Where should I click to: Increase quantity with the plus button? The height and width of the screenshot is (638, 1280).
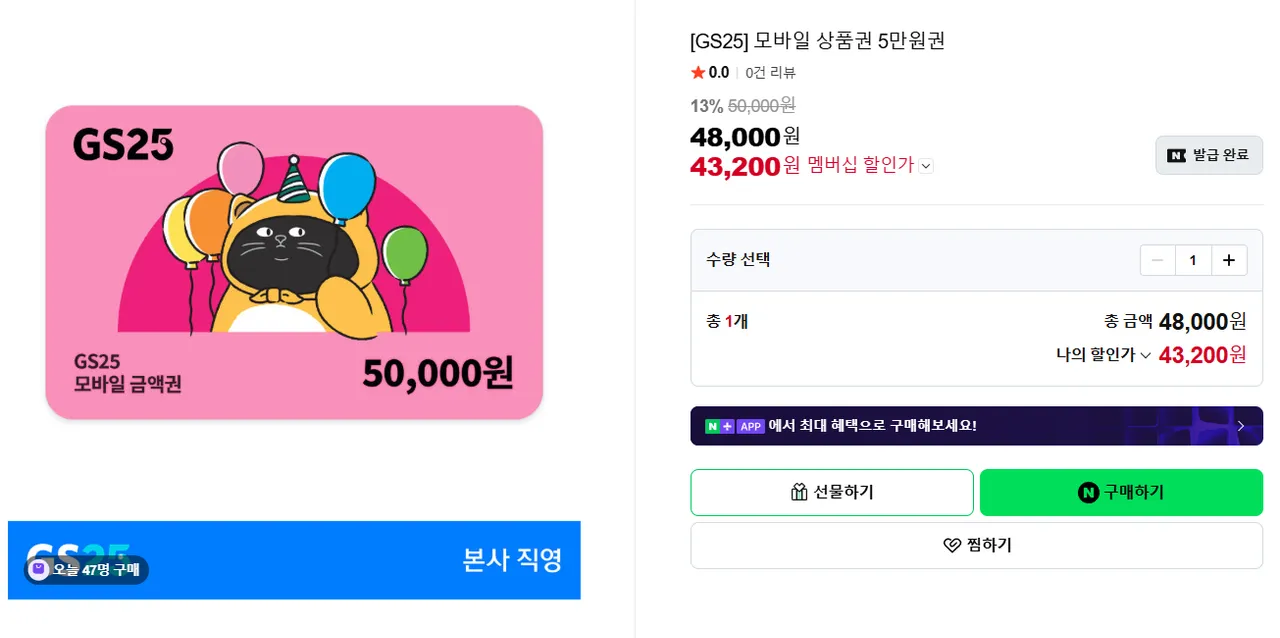click(x=1229, y=260)
